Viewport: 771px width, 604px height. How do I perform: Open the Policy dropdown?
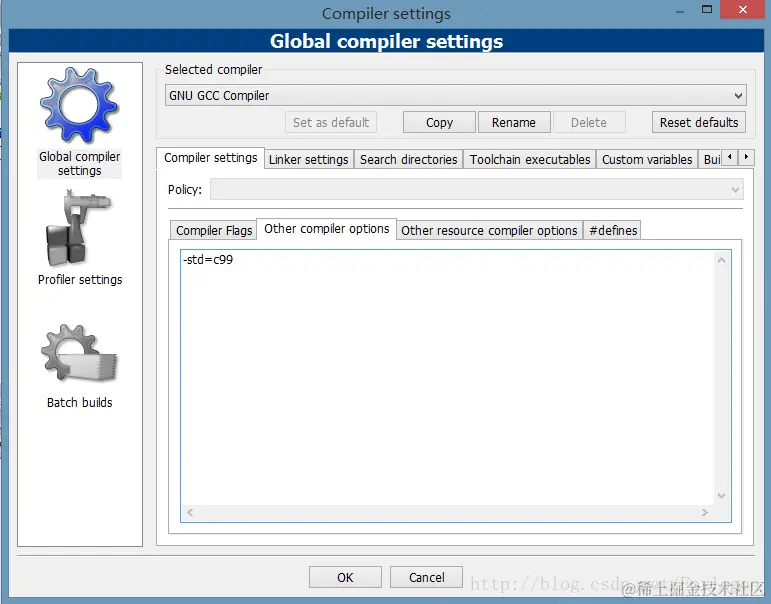tap(476, 189)
